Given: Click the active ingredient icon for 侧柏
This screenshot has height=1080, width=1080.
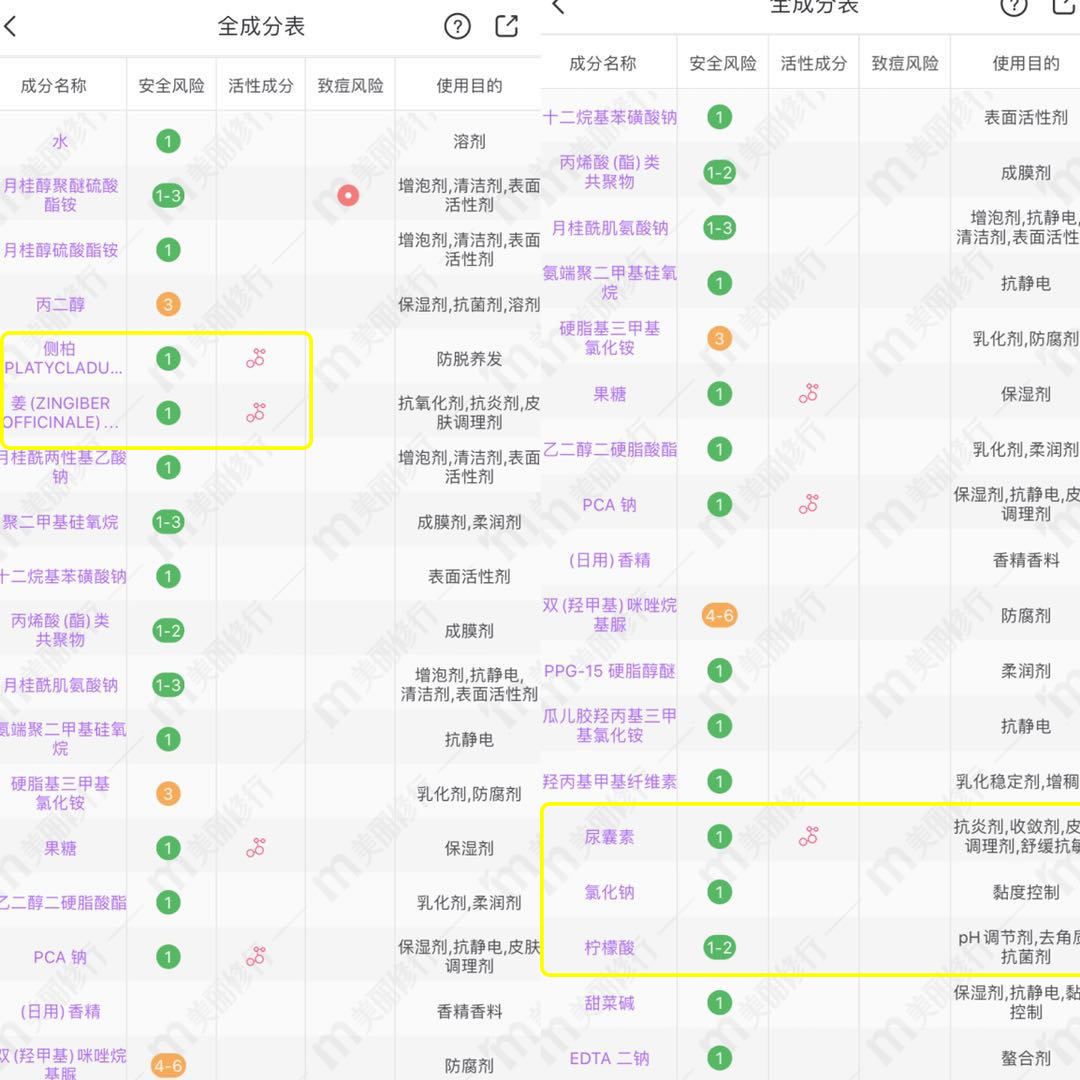Looking at the screenshot, I should pyautogui.click(x=256, y=358).
